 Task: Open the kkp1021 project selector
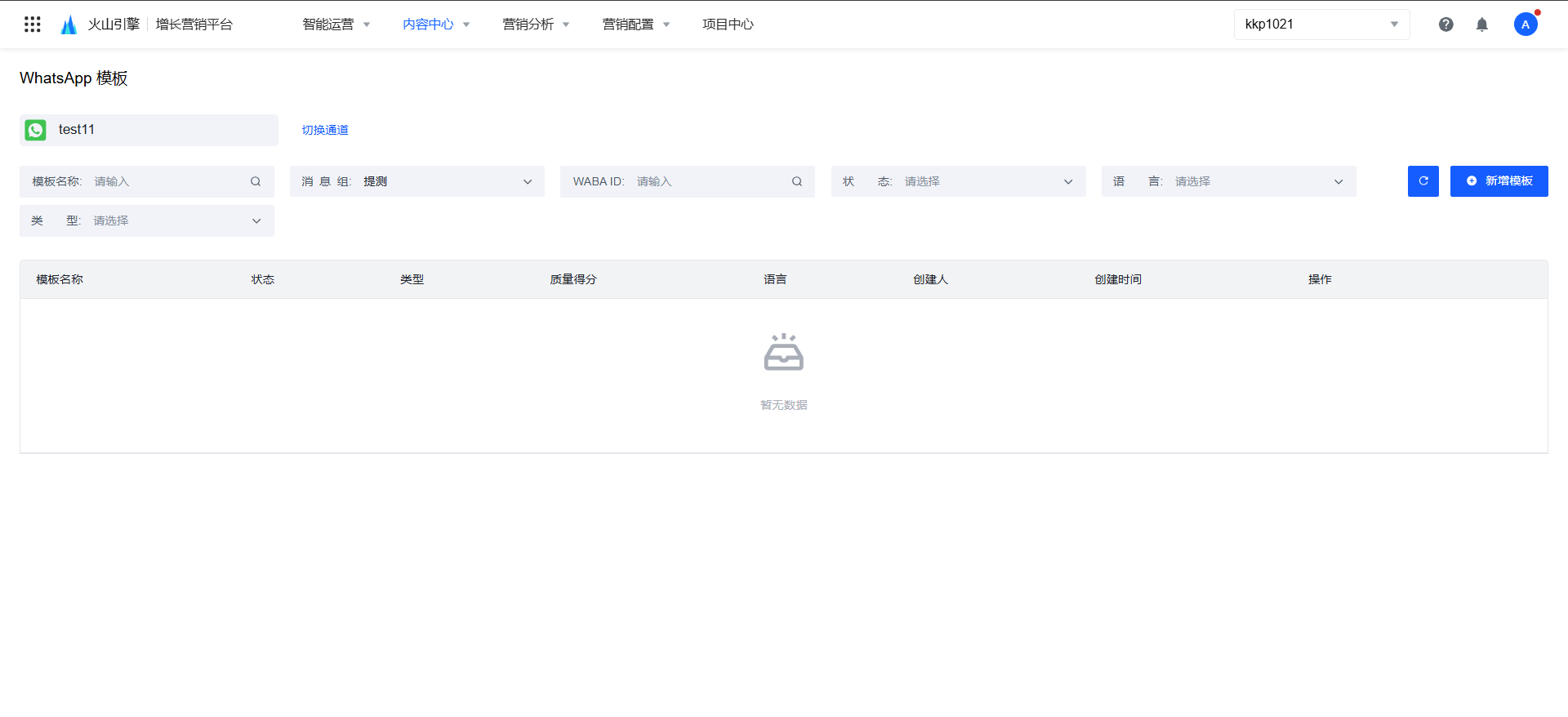click(1321, 24)
